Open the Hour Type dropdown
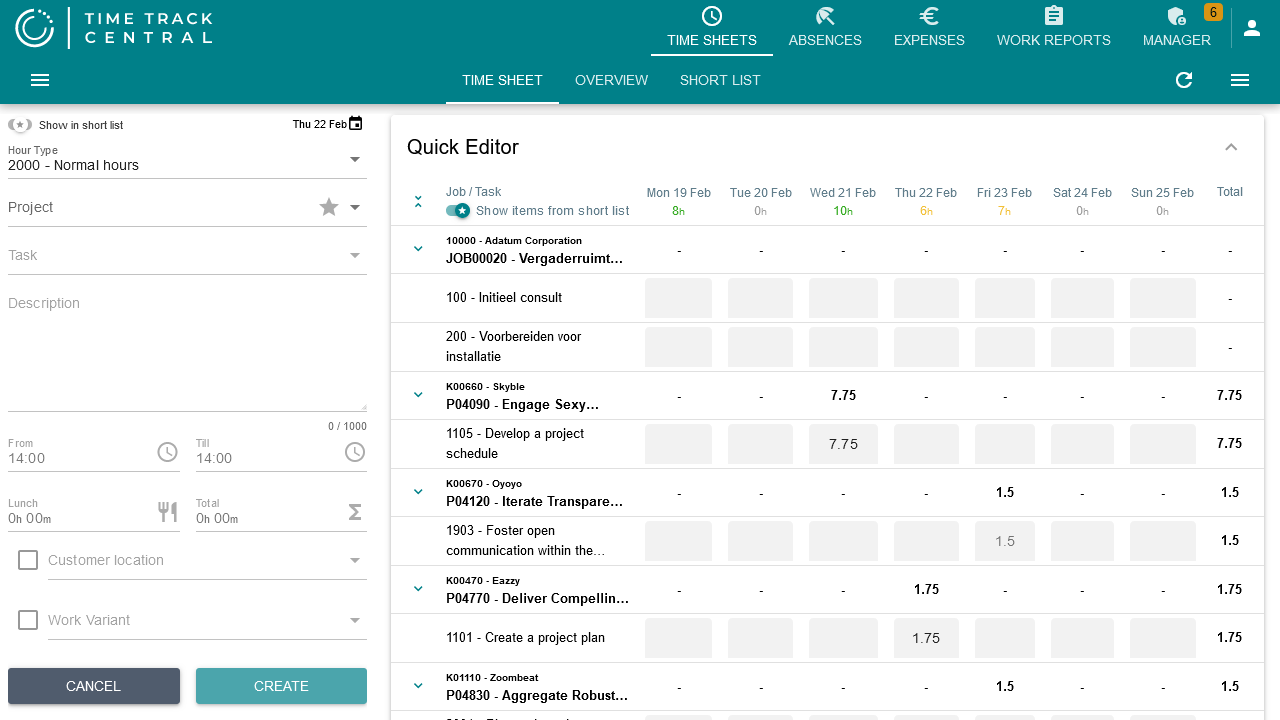Viewport: 1280px width, 720px height. tap(355, 160)
